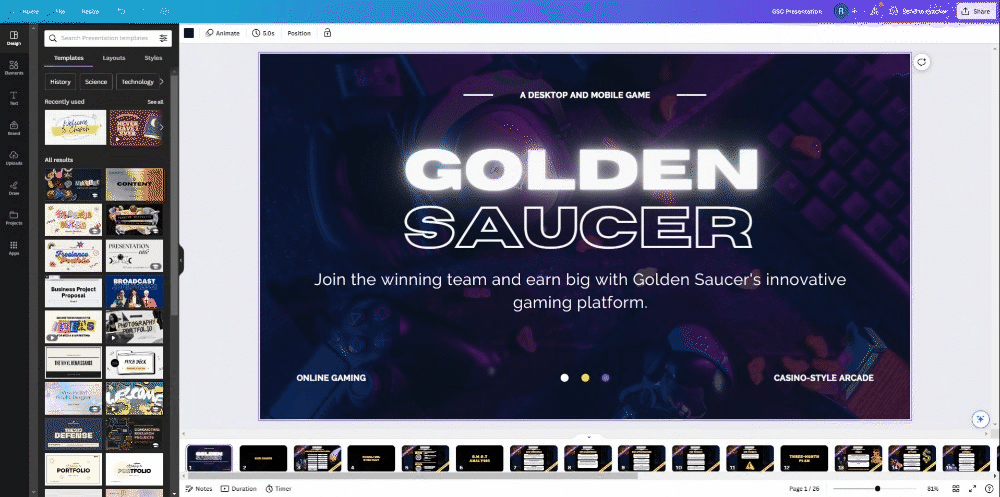This screenshot has height=497, width=1000.
Task: Open the Canva Assistant sparkle button
Action: (980, 419)
